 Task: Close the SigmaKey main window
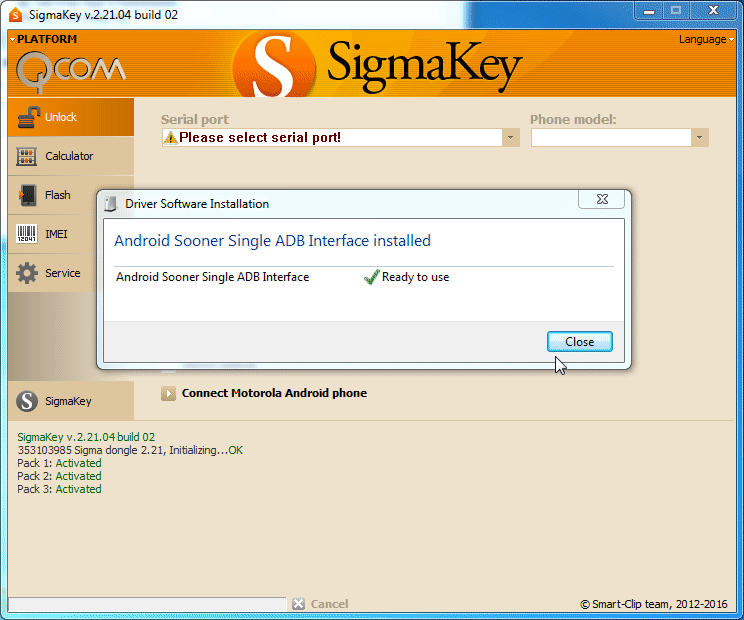pos(713,10)
